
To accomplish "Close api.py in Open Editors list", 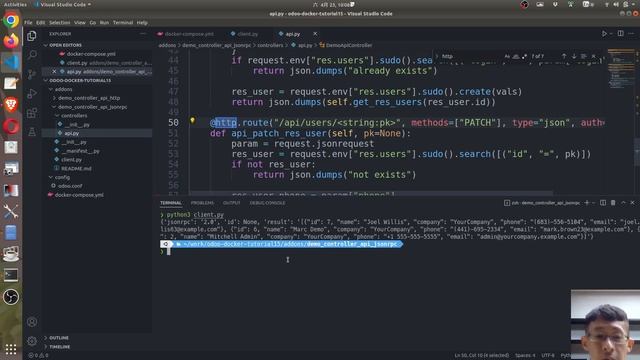I will (54, 71).
